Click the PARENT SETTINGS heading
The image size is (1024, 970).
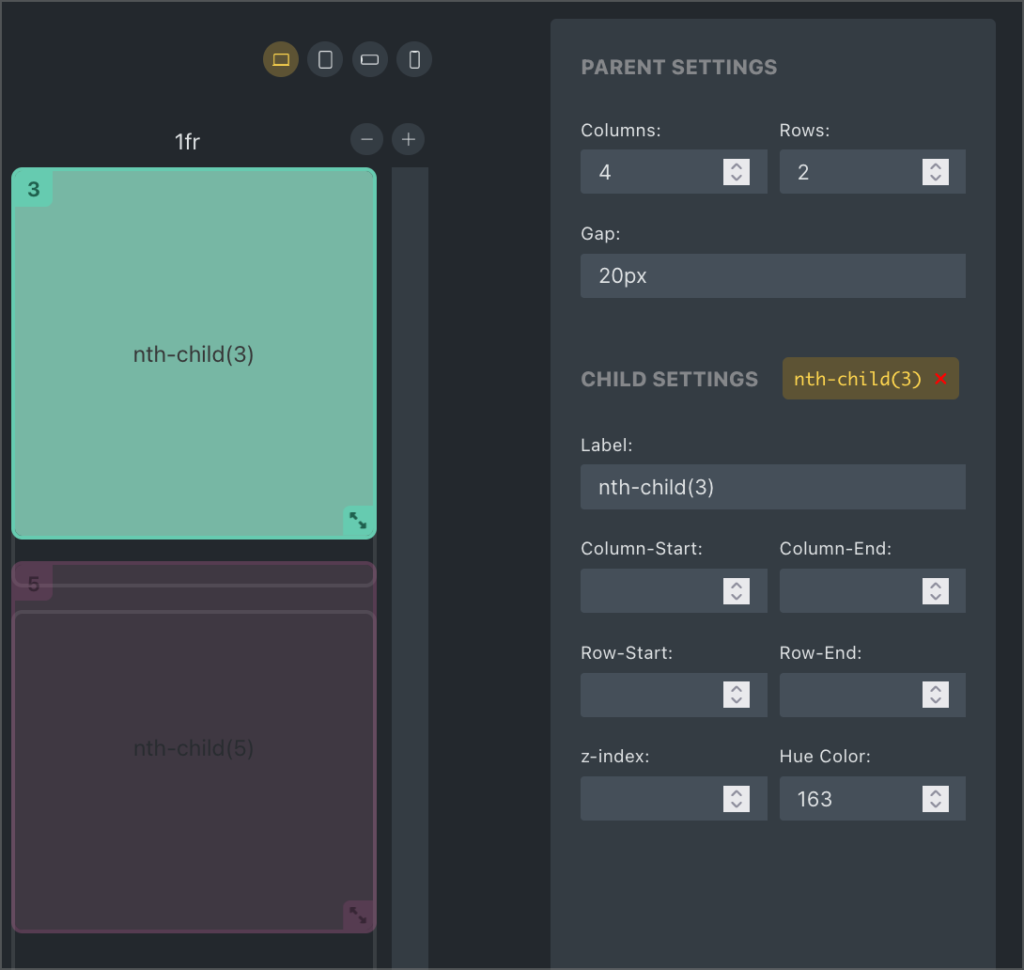(x=679, y=67)
